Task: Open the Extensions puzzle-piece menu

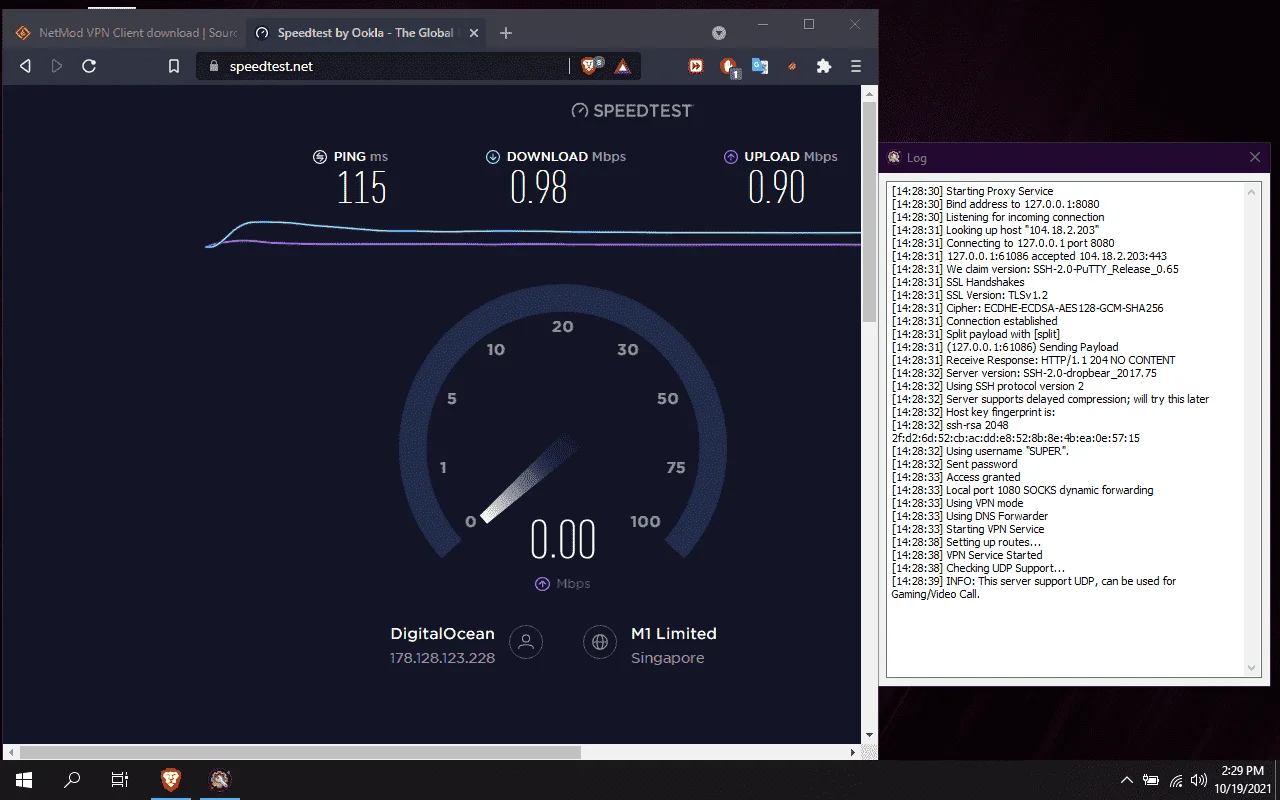Action: [x=824, y=66]
